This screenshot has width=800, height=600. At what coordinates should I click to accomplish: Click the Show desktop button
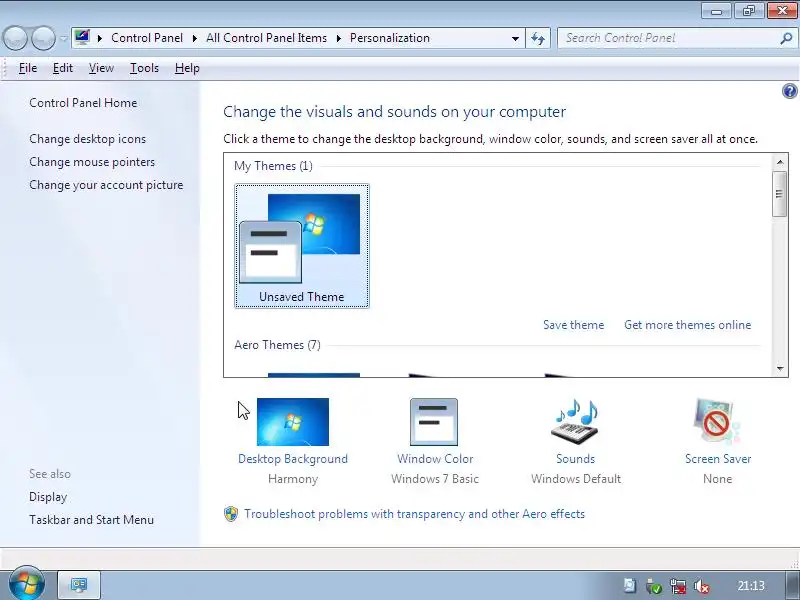pyautogui.click(x=792, y=585)
